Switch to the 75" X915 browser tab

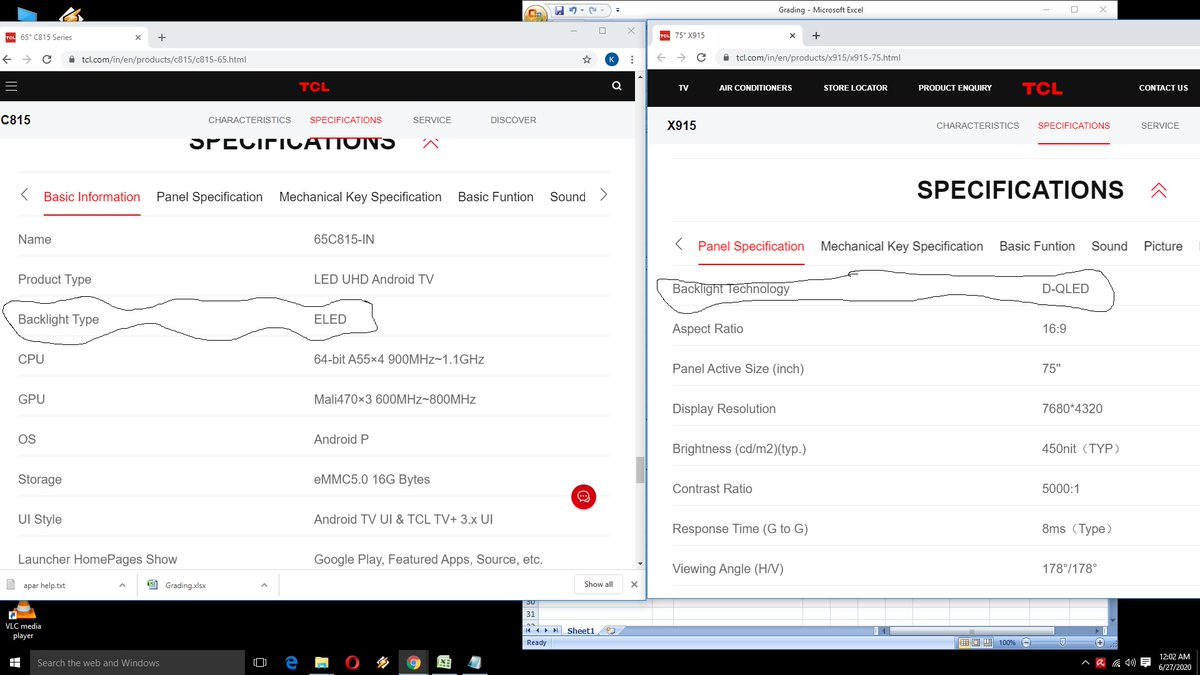point(720,34)
